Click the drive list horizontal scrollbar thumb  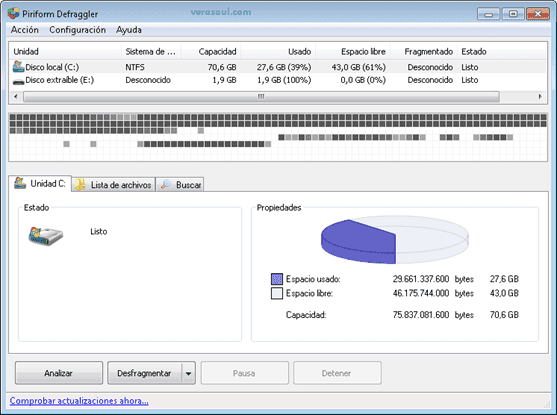tap(261, 96)
